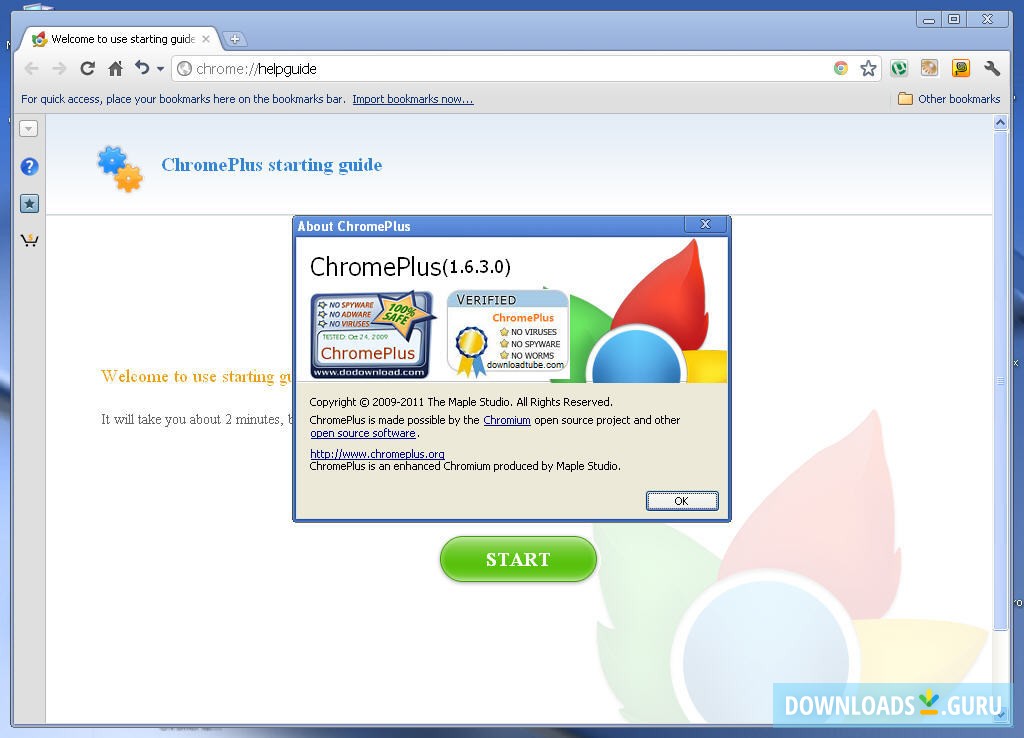Click the Chrome logo extension icon
The height and width of the screenshot is (738, 1024).
pos(840,68)
